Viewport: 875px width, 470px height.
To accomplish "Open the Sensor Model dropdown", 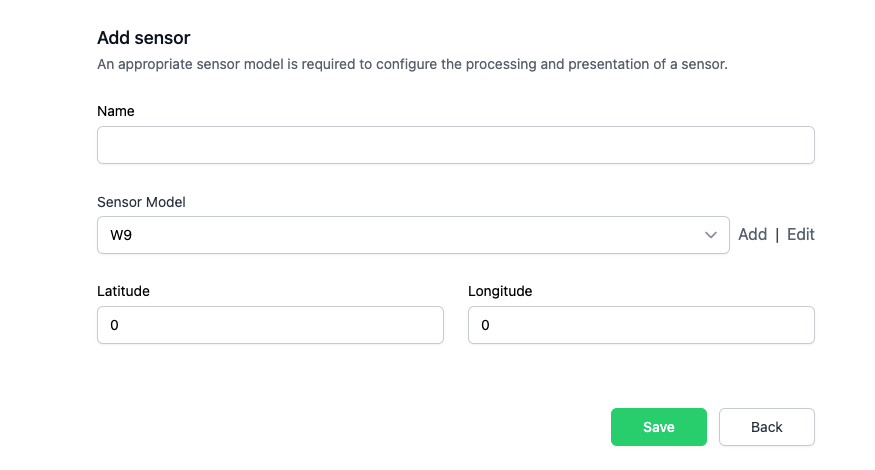I will click(x=412, y=235).
